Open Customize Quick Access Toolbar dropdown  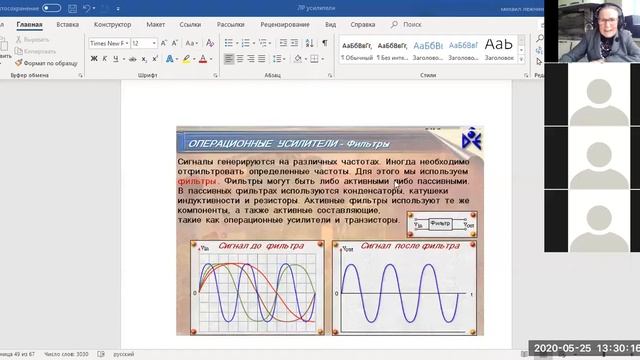pyautogui.click(x=118, y=9)
